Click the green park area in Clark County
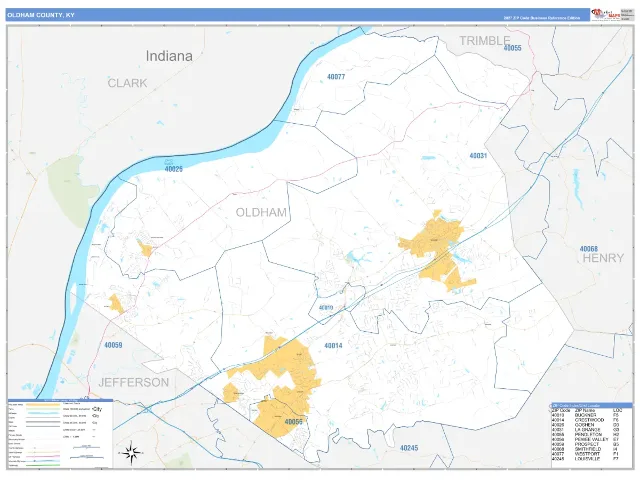Image resolution: width=640 pixels, height=480 pixels. tap(73, 189)
